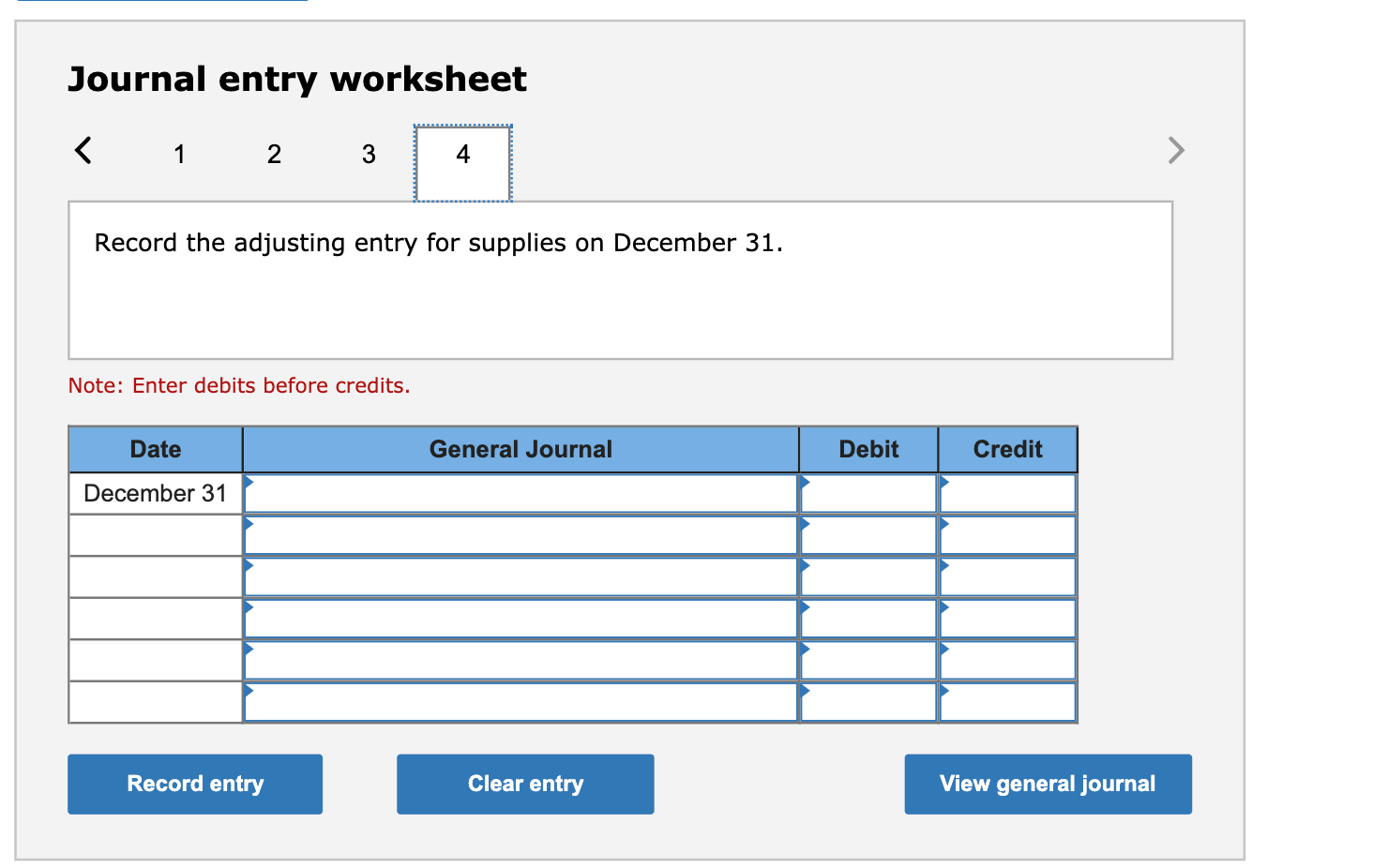This screenshot has height=868, width=1388.
Task: Open the Debit cell arrow in row four
Action: [x=804, y=607]
